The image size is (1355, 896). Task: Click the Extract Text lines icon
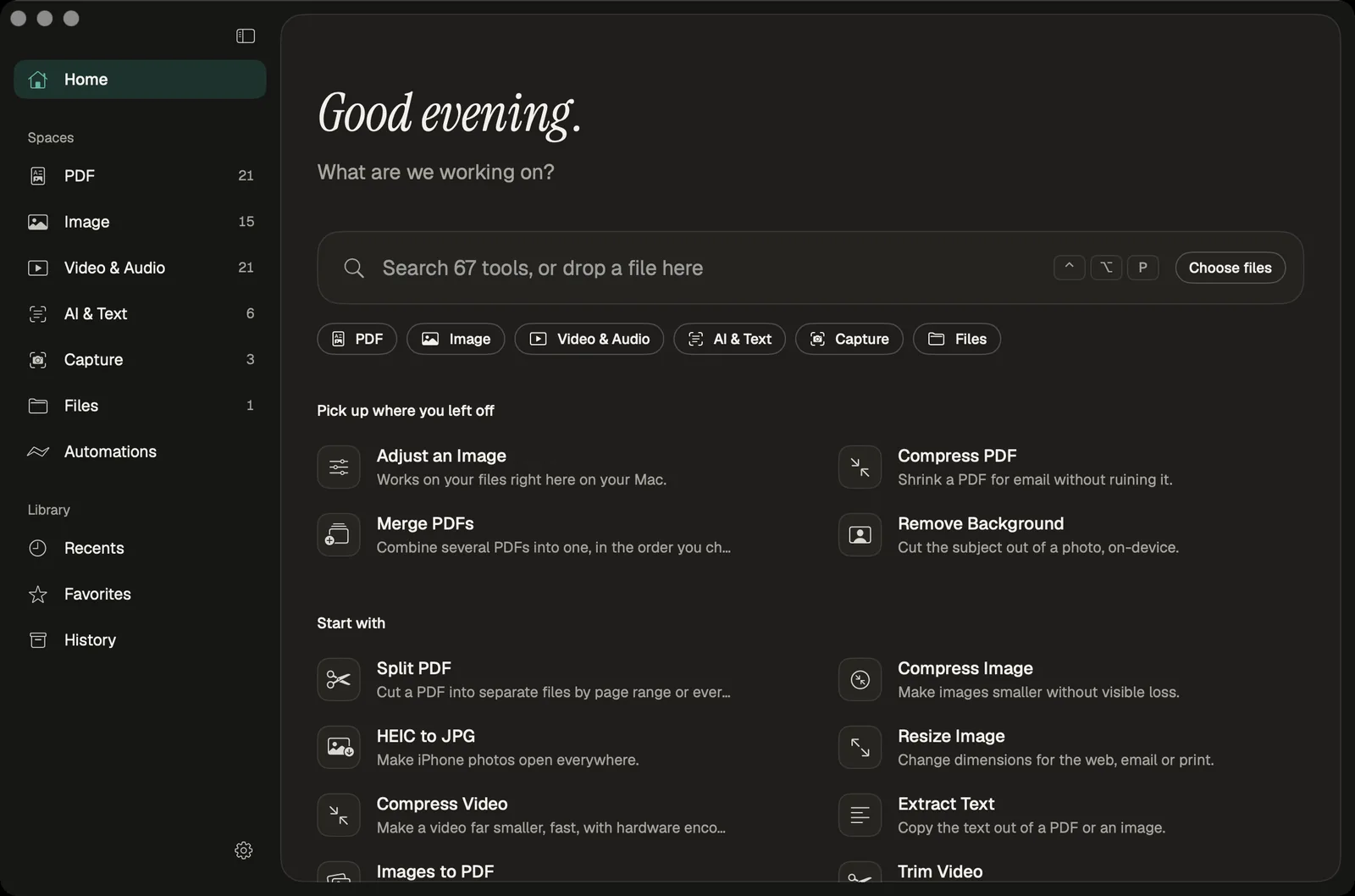click(x=860, y=815)
